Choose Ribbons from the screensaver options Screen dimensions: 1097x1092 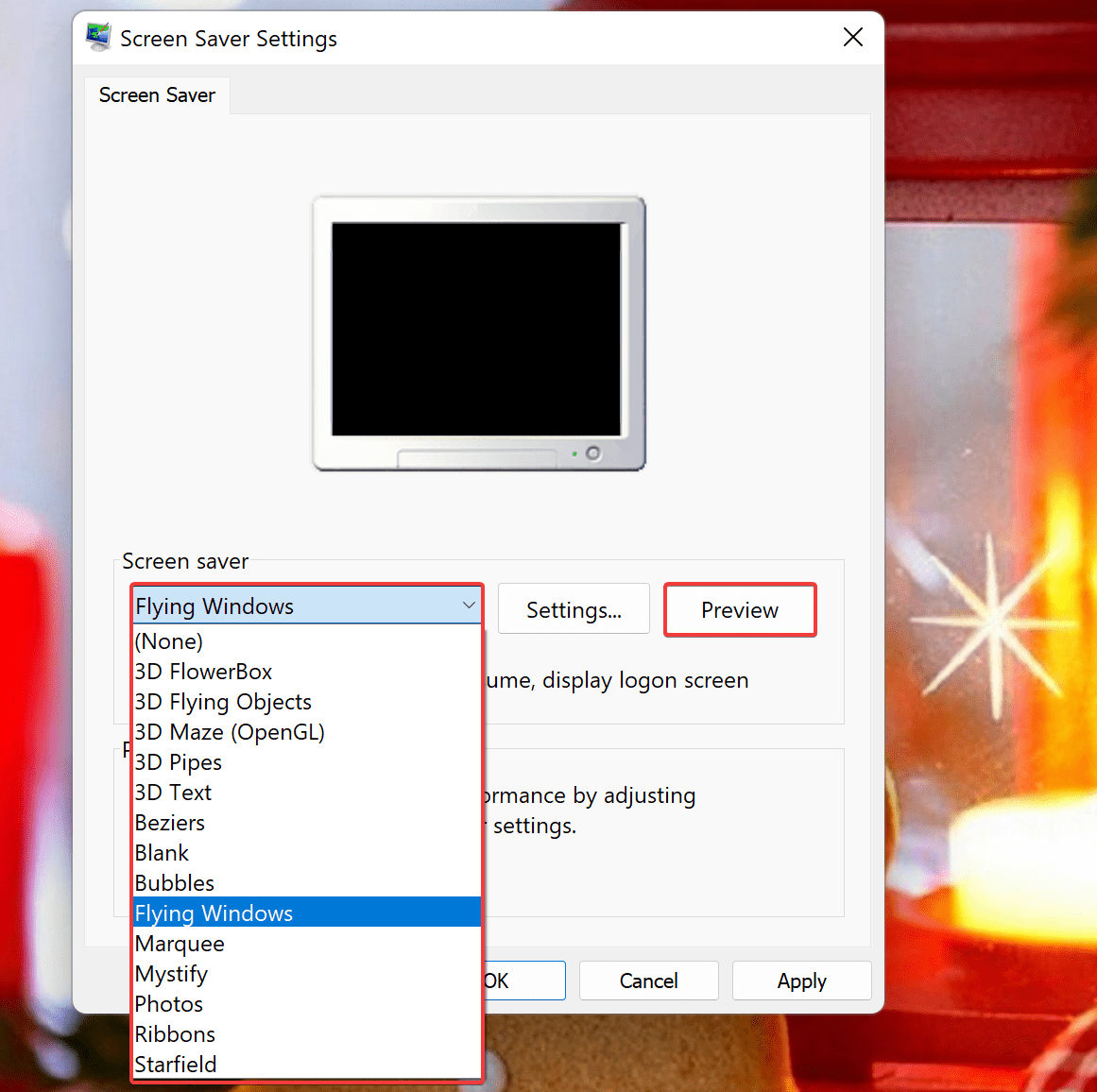pyautogui.click(x=175, y=1033)
